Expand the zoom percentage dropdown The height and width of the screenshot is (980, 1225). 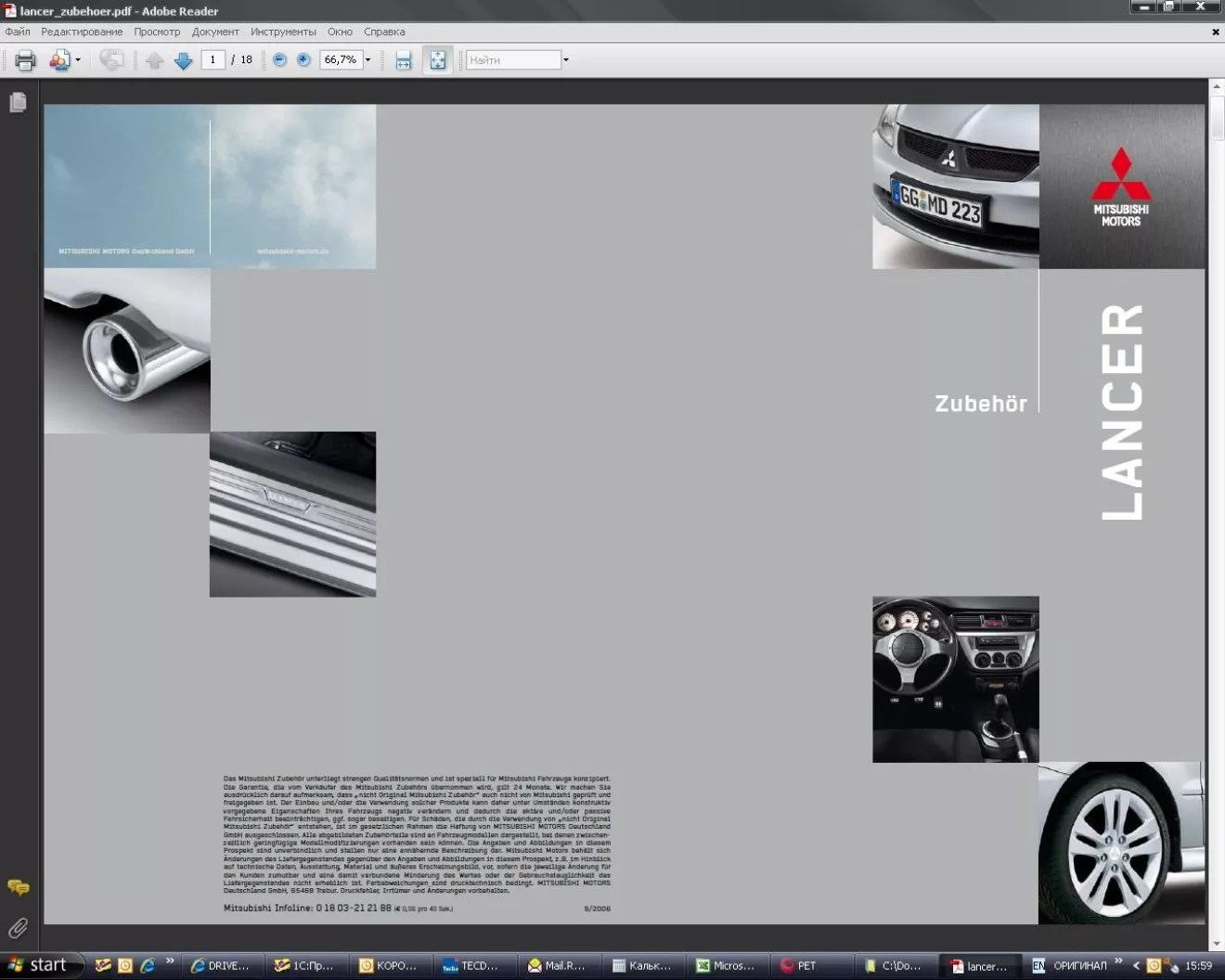[x=367, y=60]
